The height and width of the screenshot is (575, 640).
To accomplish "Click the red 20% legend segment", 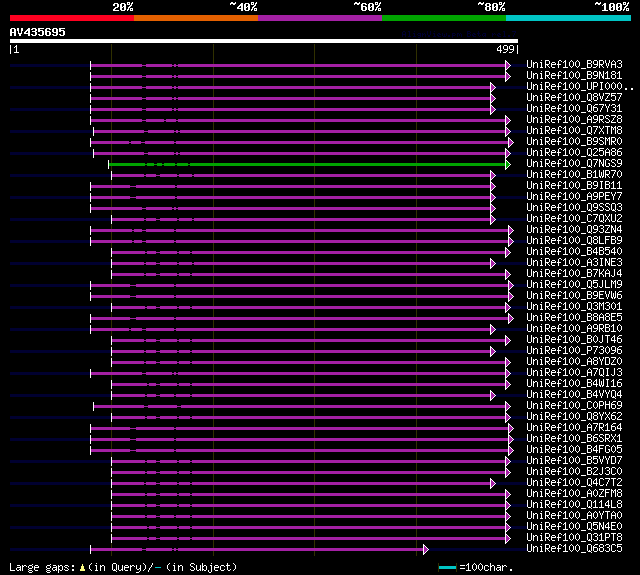I will 72,18.
